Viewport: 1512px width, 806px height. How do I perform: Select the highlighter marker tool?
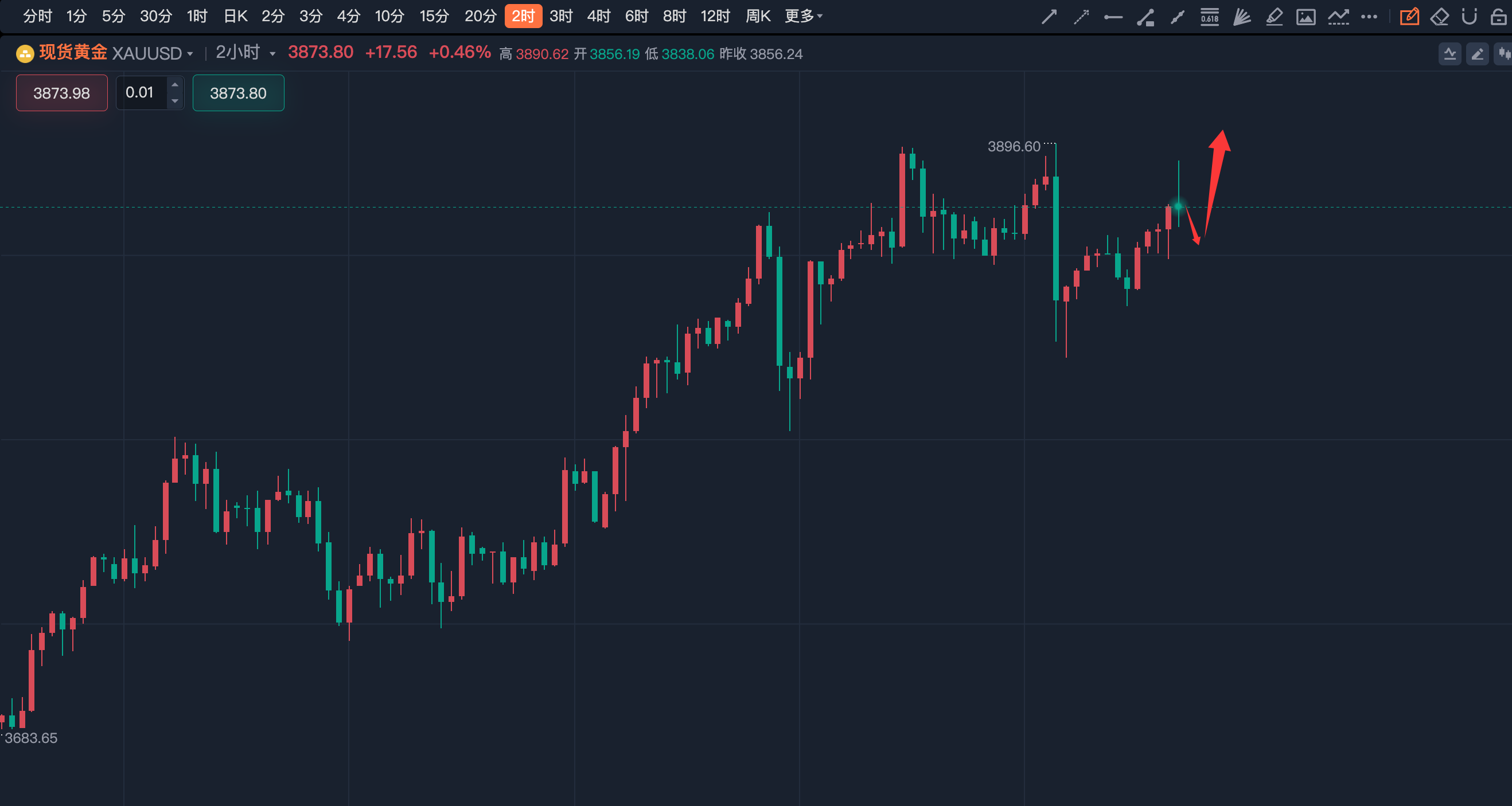1274,17
